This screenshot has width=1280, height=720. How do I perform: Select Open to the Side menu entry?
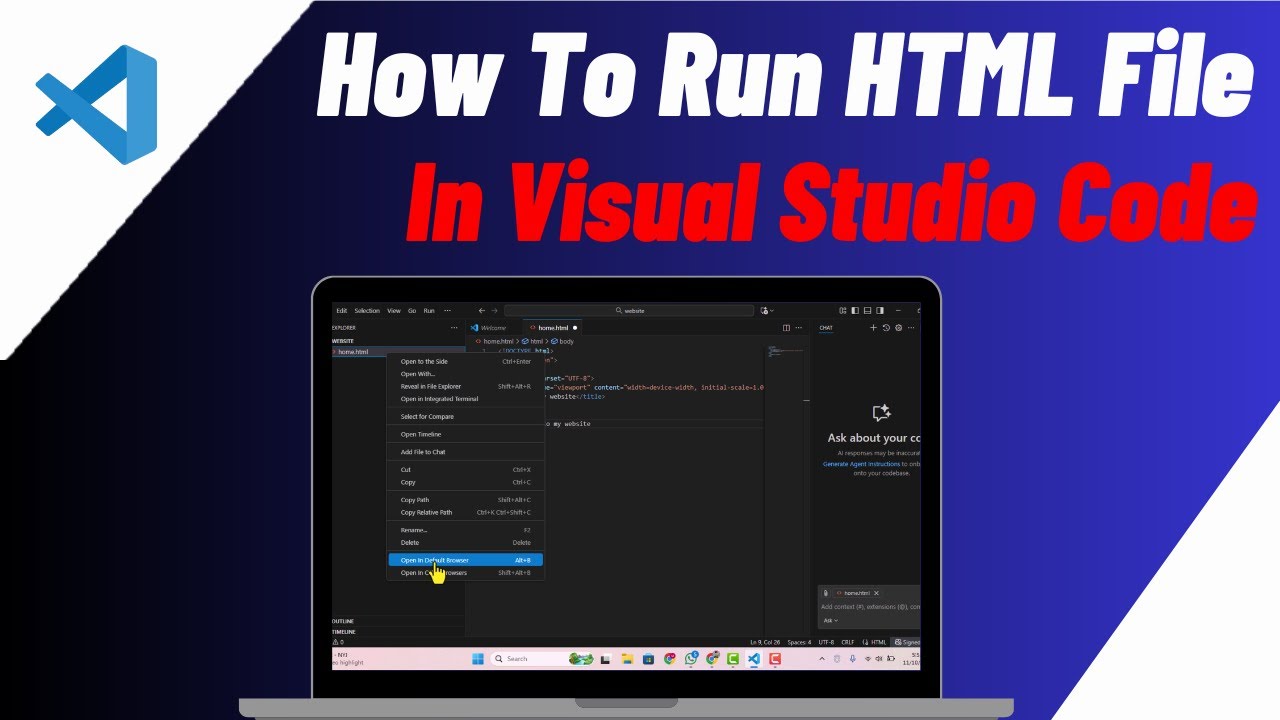tap(465, 361)
